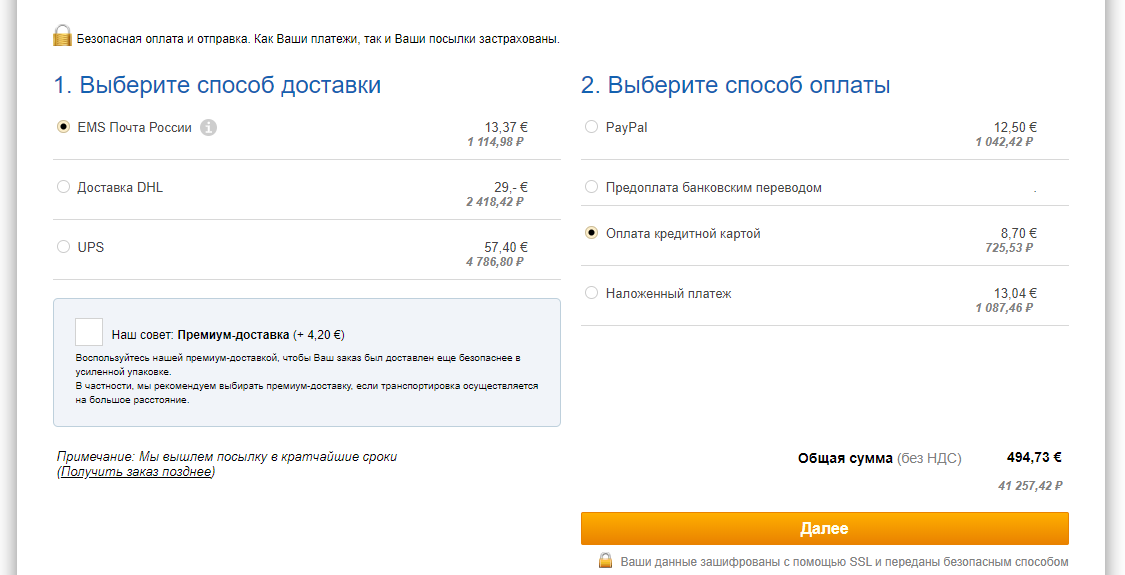Click the info icon beside EMS Почта России
The width and height of the screenshot is (1125, 575).
pos(208,128)
